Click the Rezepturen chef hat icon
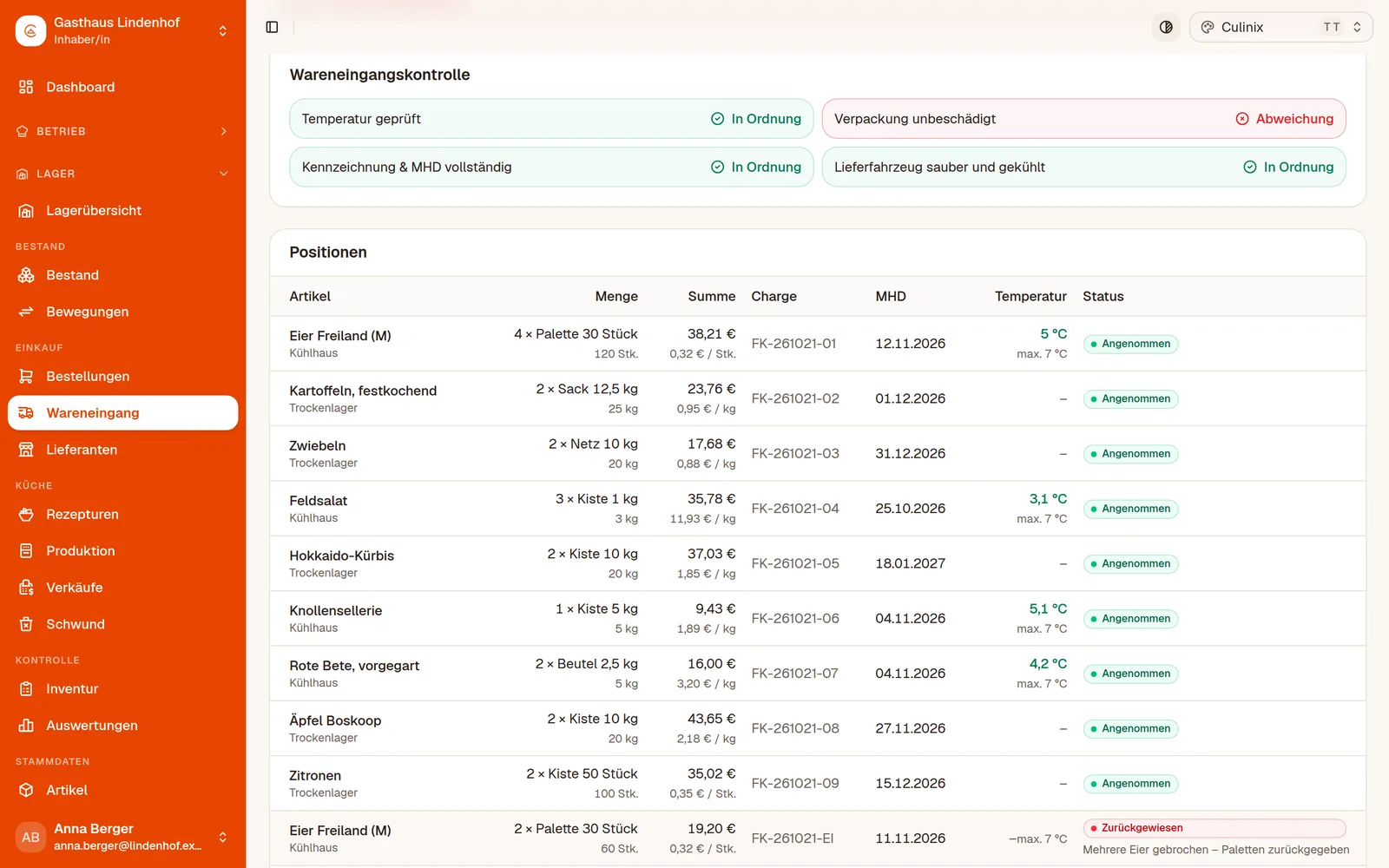Image resolution: width=1389 pixels, height=868 pixels. [26, 514]
